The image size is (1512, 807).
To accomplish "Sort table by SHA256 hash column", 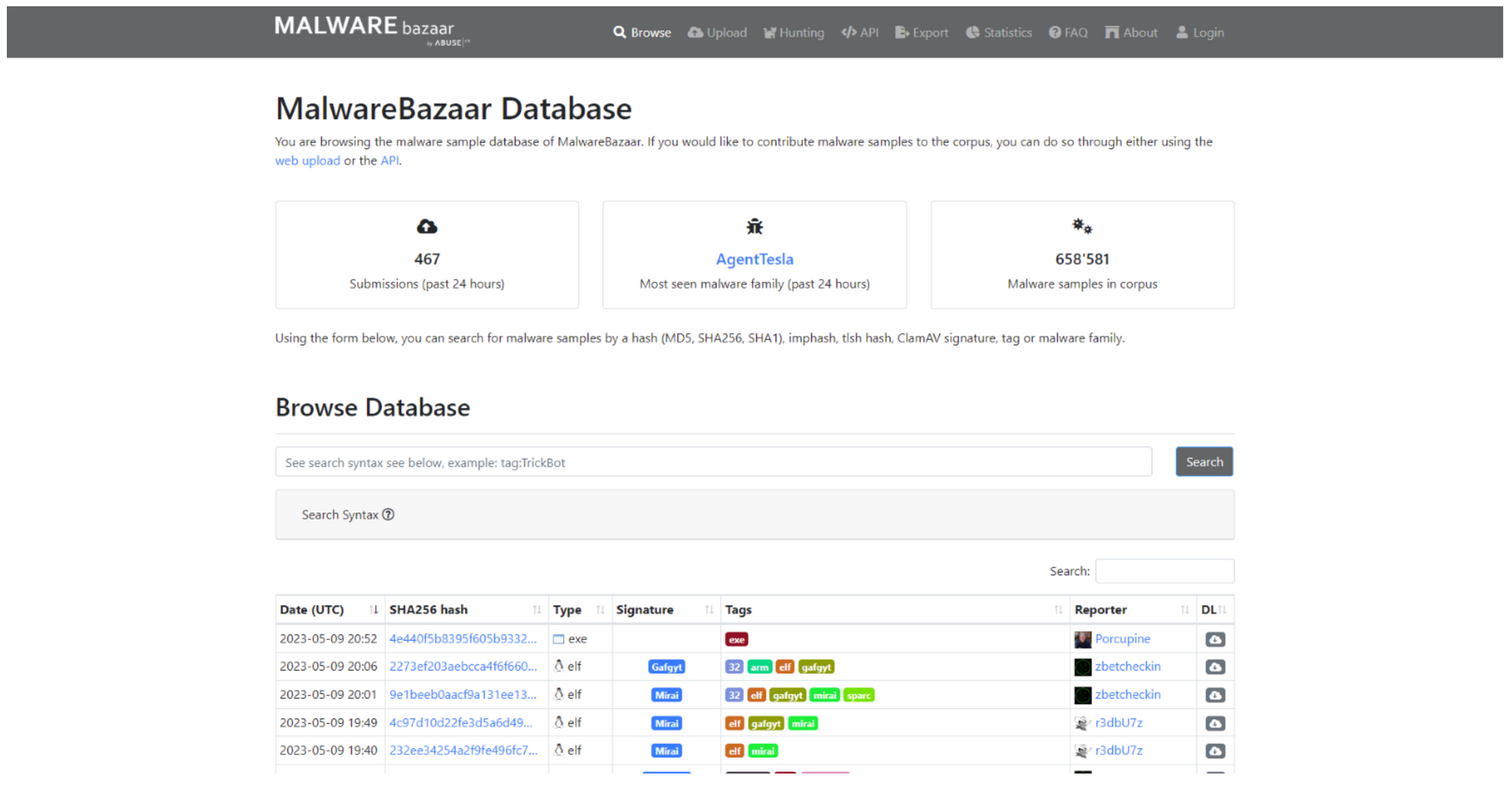I will tap(466, 610).
